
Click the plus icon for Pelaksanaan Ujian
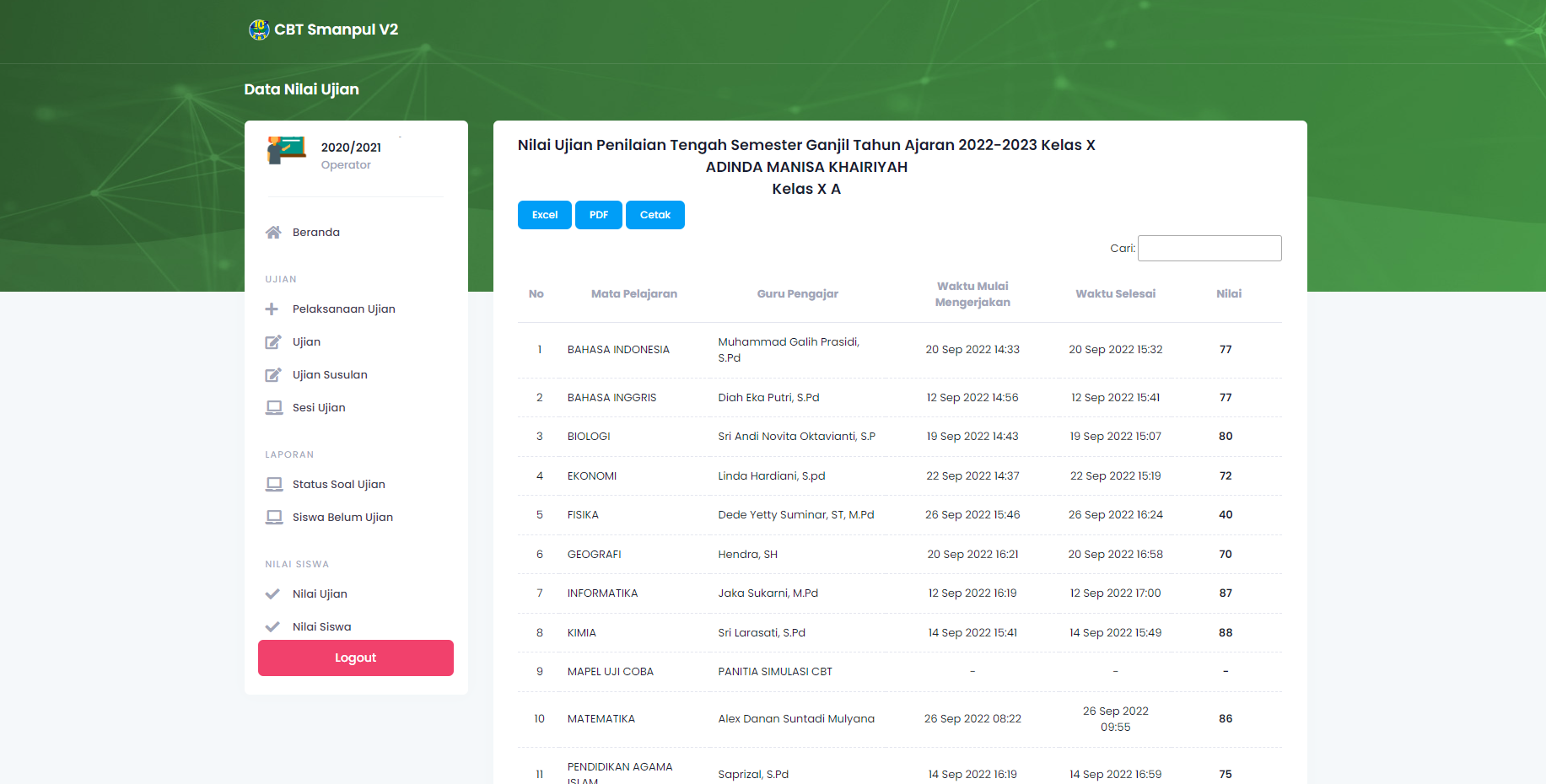coord(272,309)
